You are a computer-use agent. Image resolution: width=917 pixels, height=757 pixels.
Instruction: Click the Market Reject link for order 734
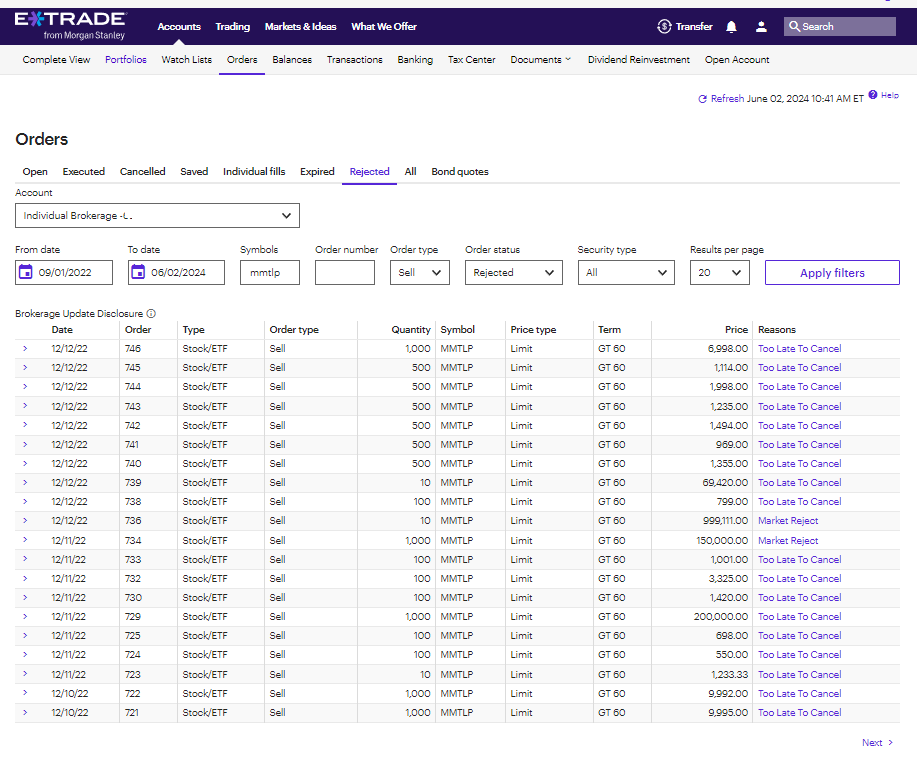point(788,541)
